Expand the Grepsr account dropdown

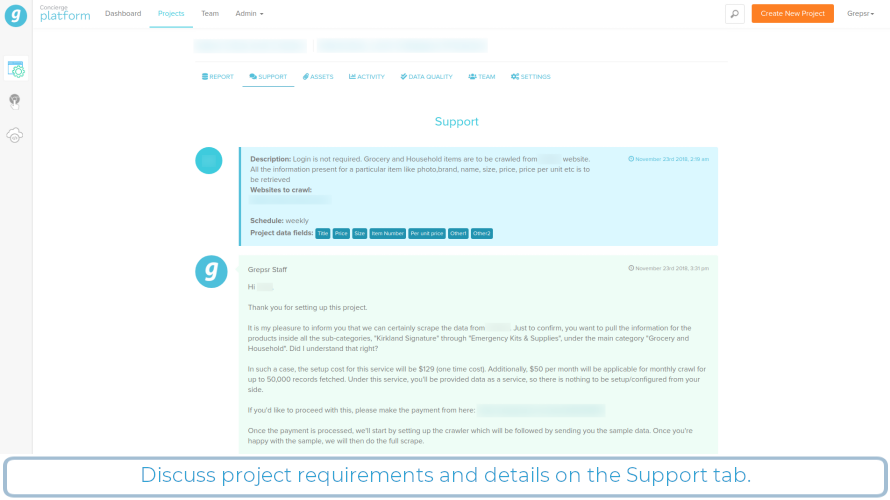point(860,14)
